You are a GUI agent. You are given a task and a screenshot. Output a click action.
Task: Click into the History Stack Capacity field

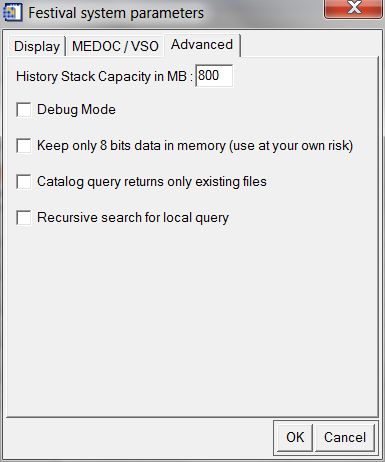[214, 76]
